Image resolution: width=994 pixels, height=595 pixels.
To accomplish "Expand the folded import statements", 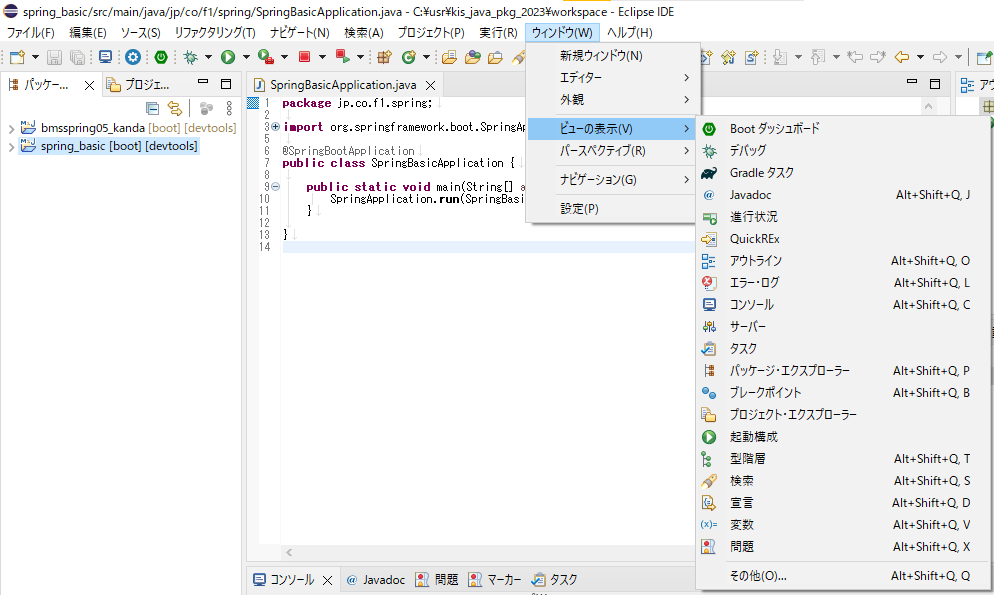I will coord(275,127).
